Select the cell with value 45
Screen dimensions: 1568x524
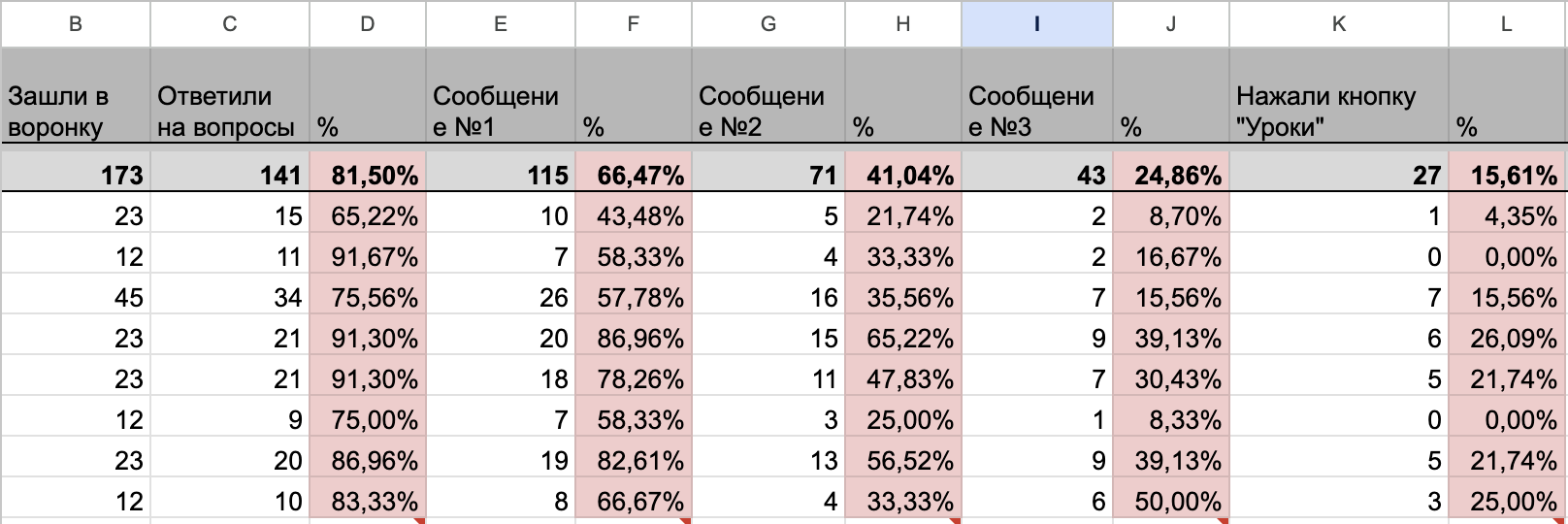75,297
